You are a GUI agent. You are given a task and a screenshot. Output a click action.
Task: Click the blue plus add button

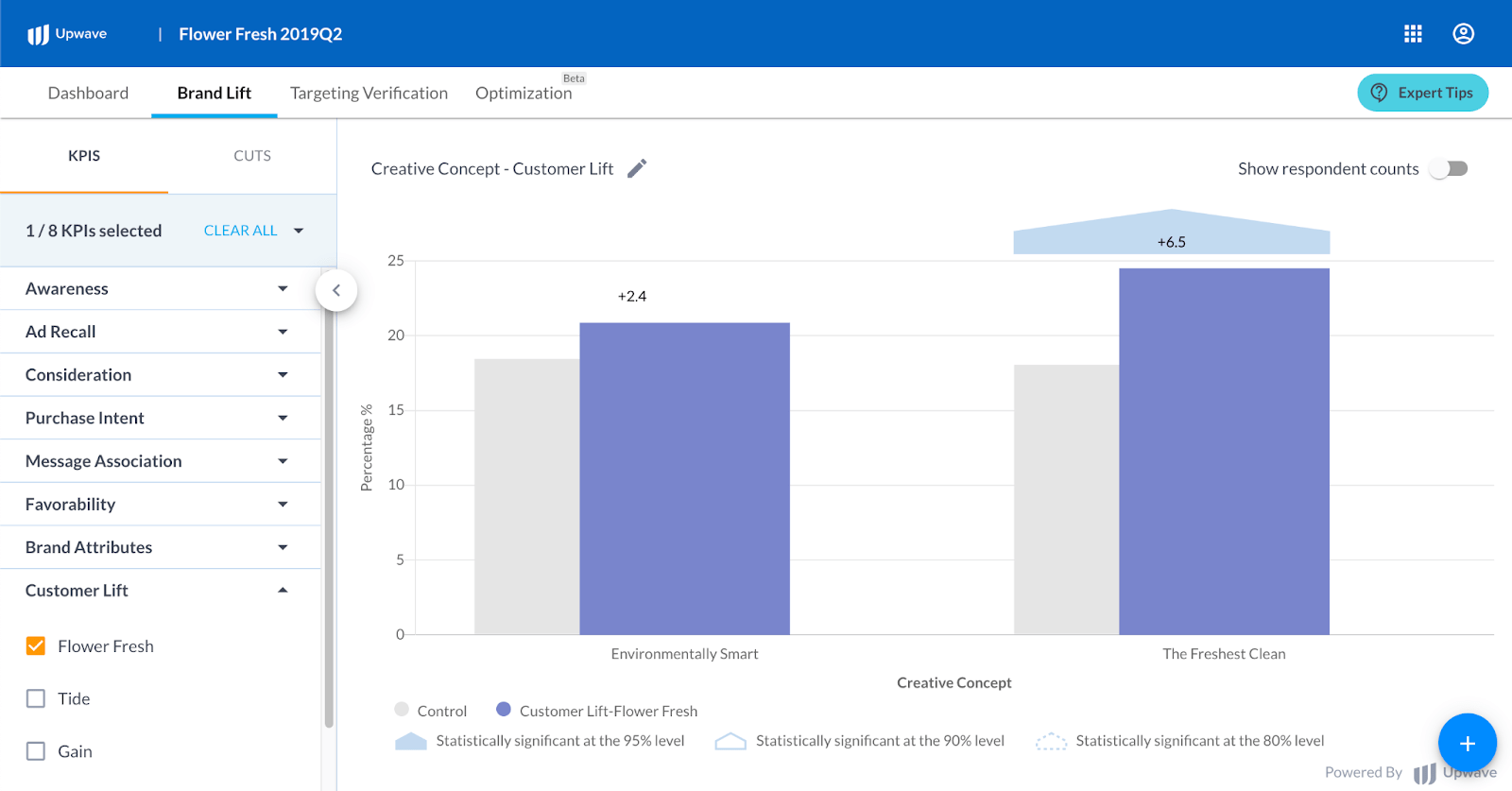[1467, 743]
